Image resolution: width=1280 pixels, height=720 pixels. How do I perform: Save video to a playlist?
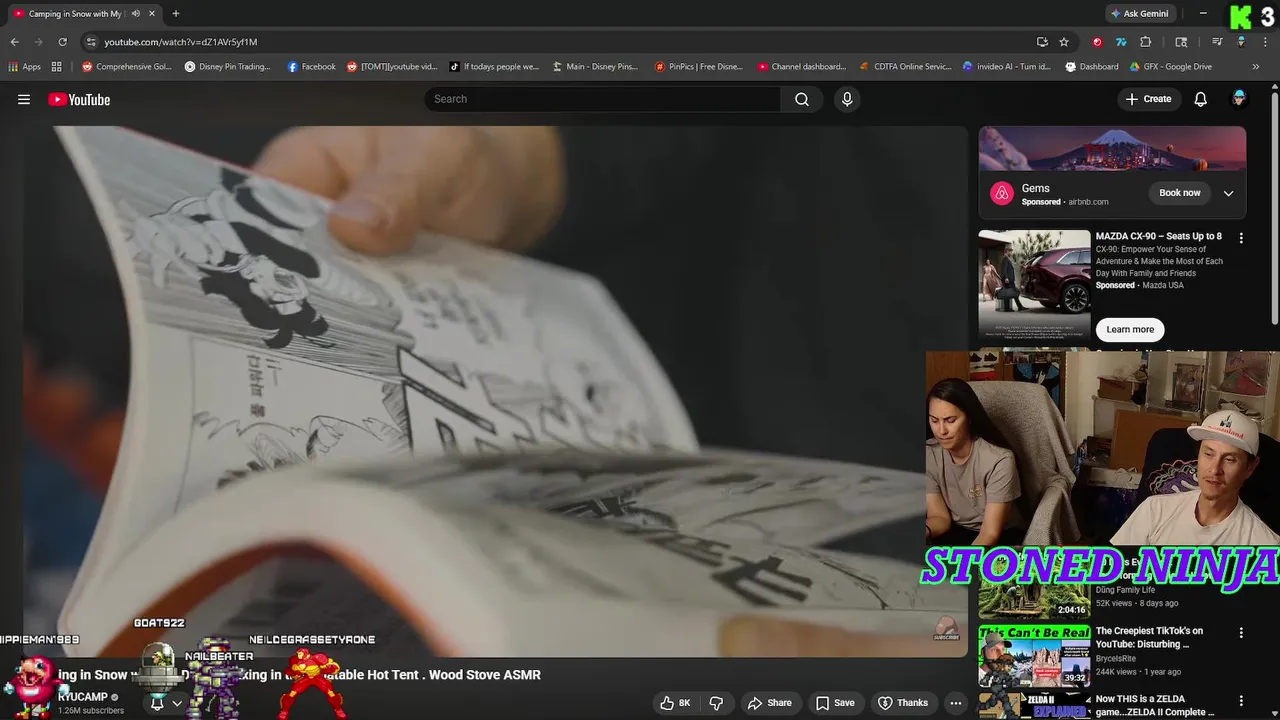pyautogui.click(x=835, y=703)
